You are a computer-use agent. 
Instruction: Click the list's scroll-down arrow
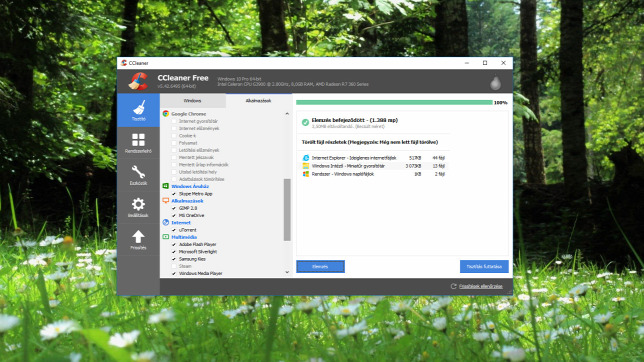(x=287, y=272)
